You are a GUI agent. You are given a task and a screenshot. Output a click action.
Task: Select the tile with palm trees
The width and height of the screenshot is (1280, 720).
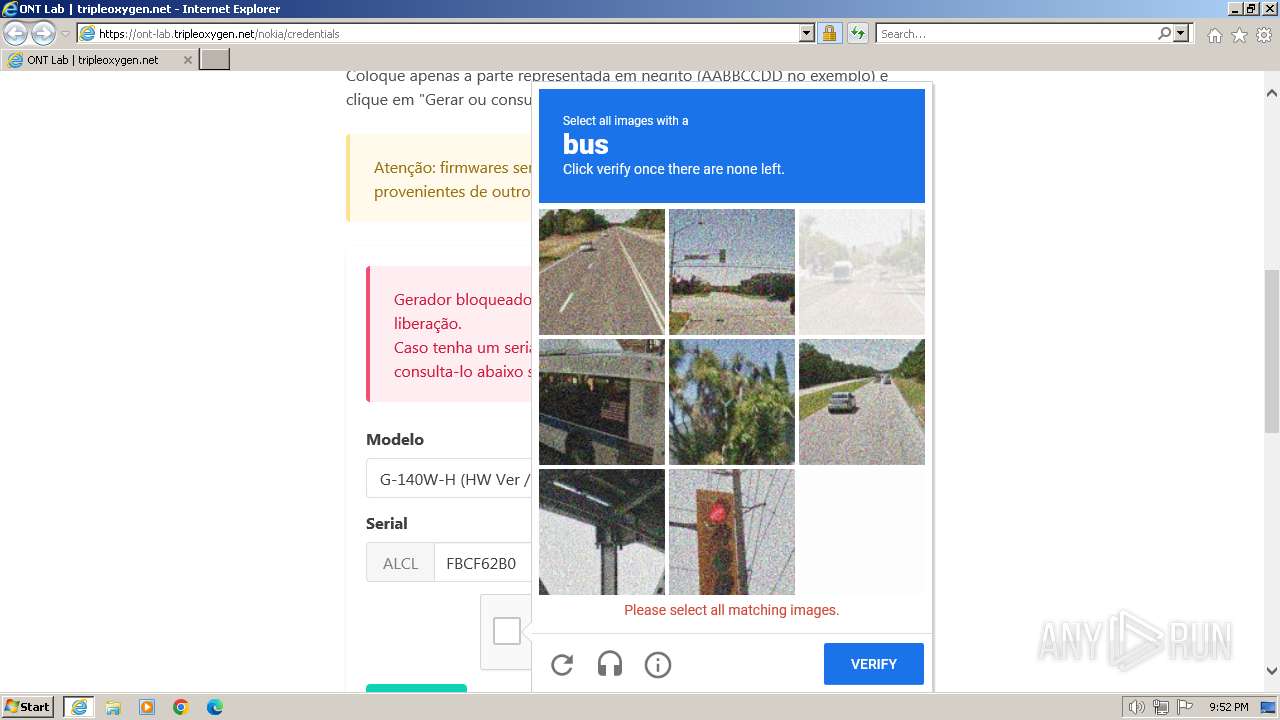click(732, 402)
